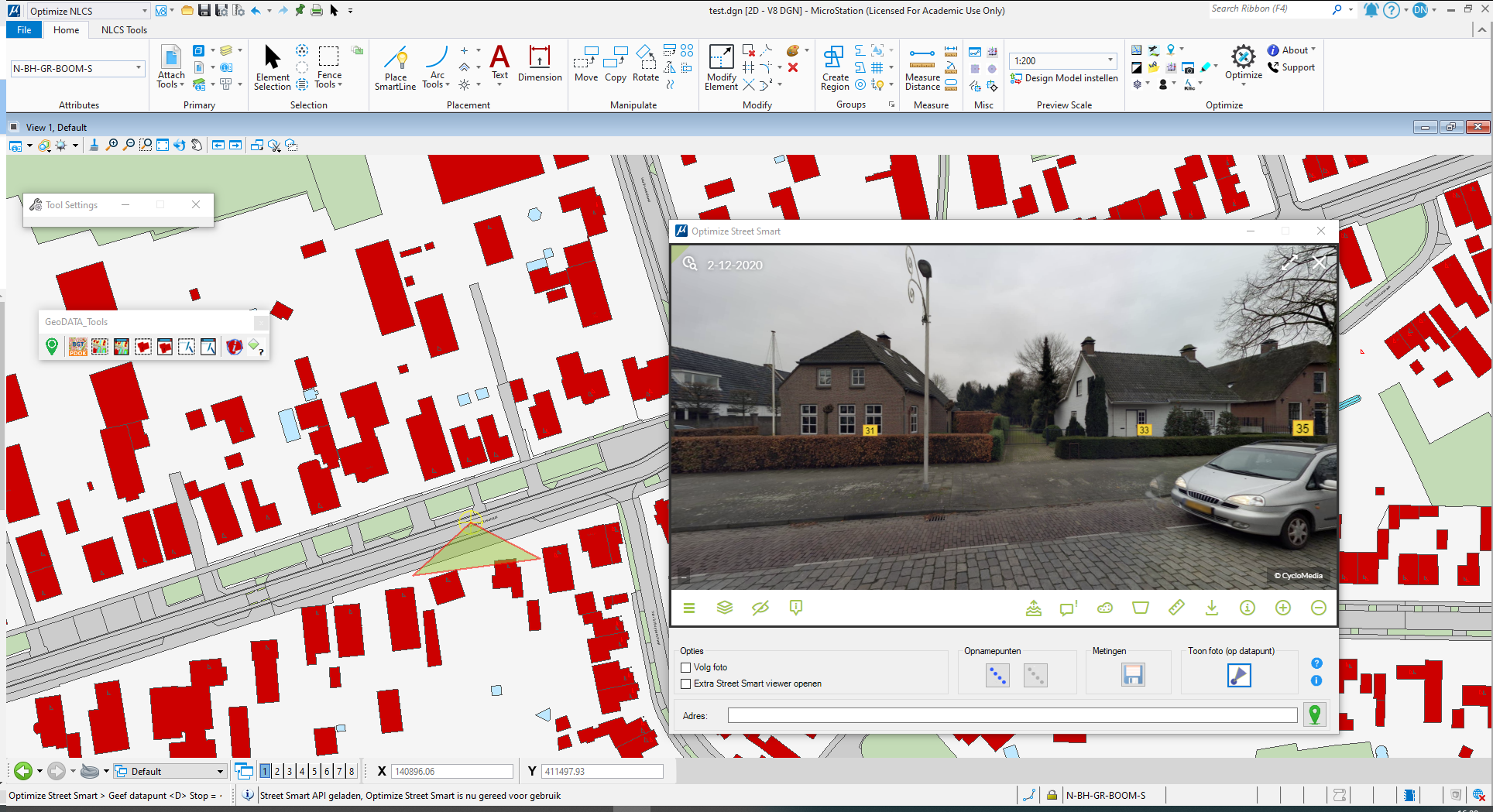The width and height of the screenshot is (1493, 812).
Task: Open the Street Smart layers icon
Action: pyautogui.click(x=725, y=608)
